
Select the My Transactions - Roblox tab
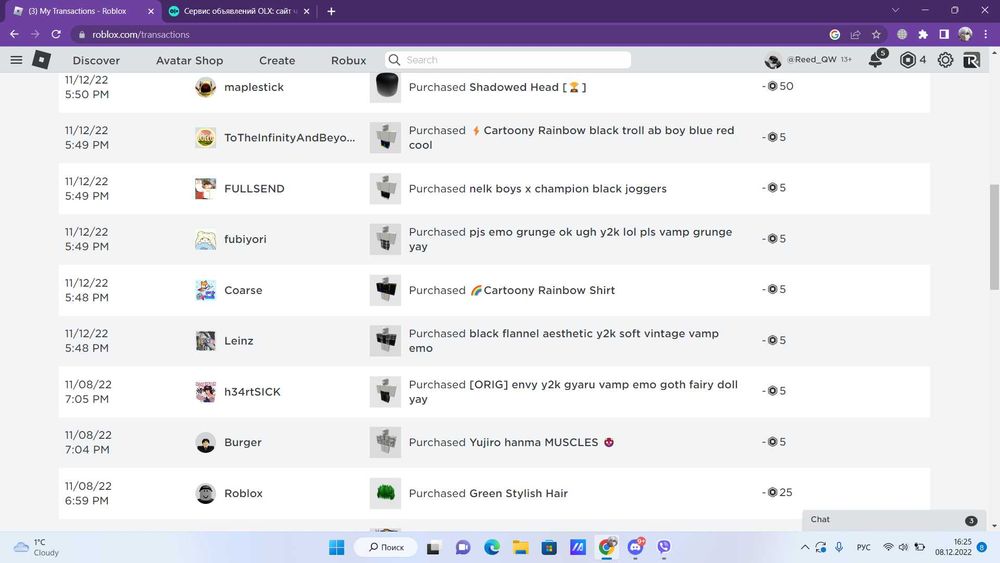pos(82,11)
